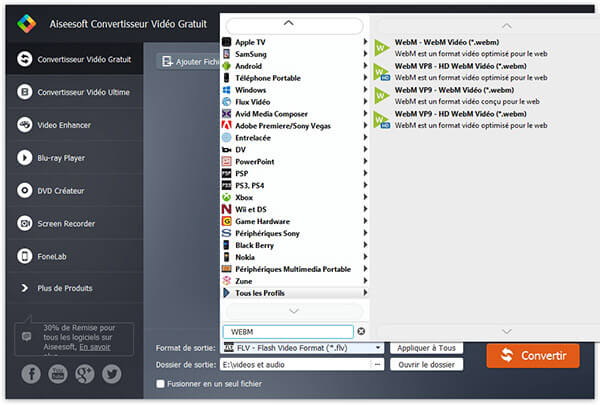Expand Plus de Produits in the sidebar

(x=72, y=289)
